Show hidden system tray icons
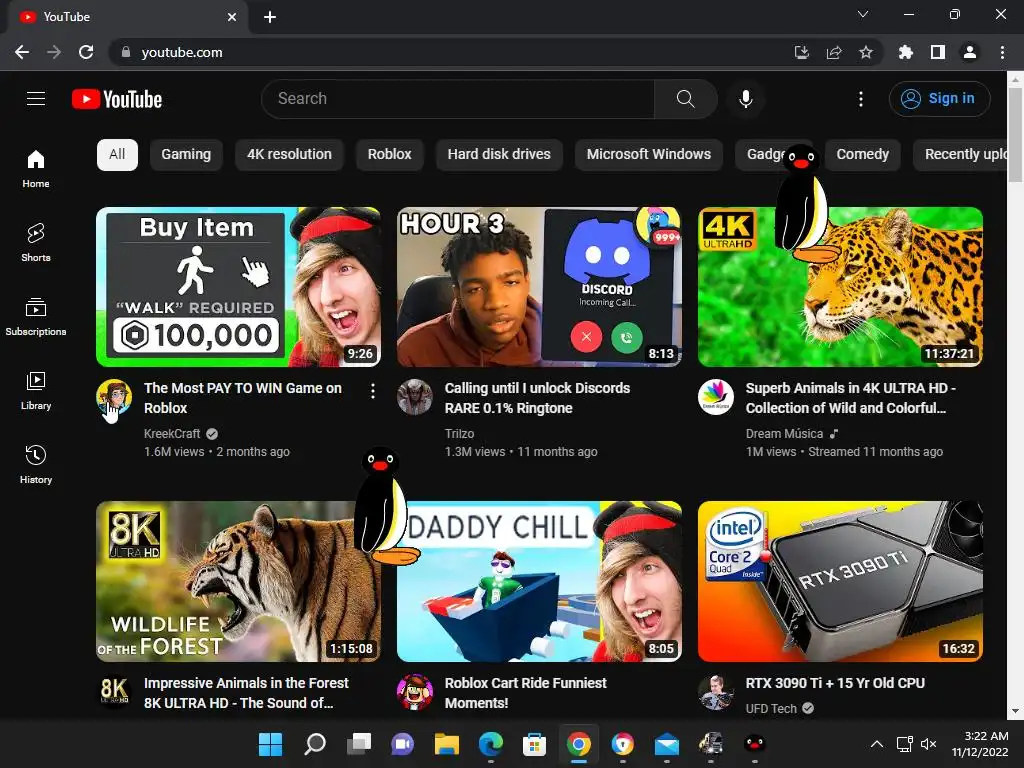Image resolution: width=1024 pixels, height=768 pixels. (877, 744)
